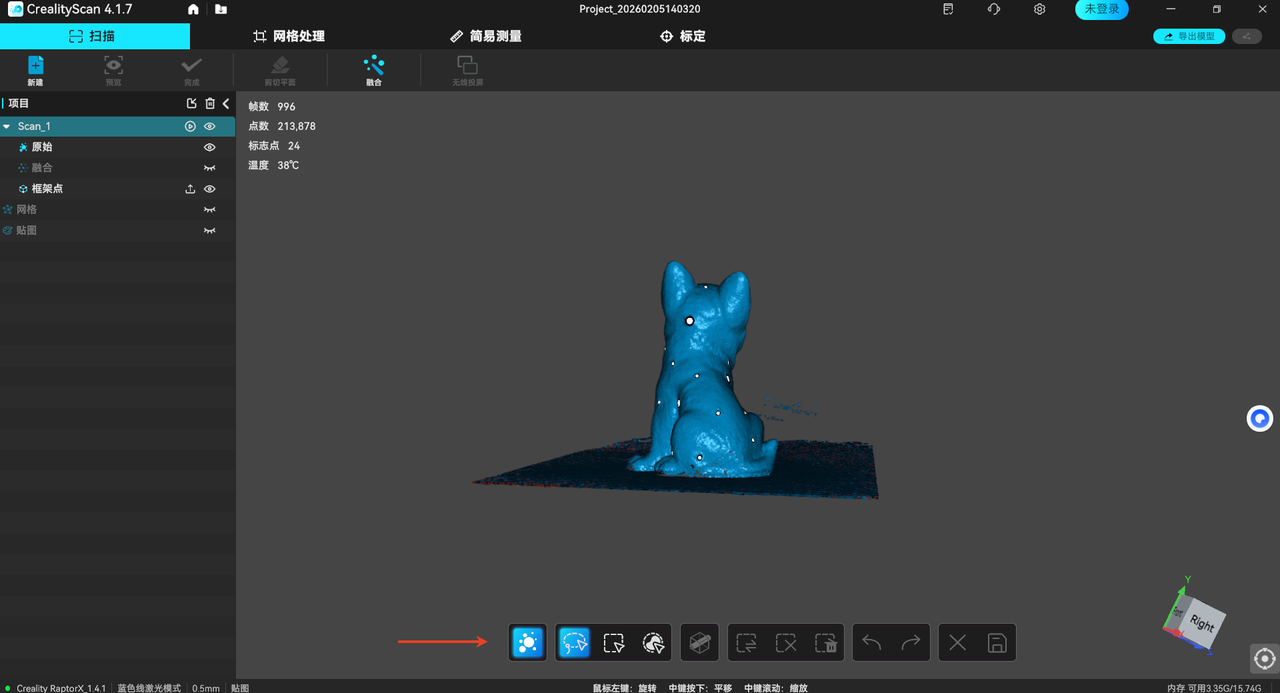Delete project using the trash icon

tap(210, 104)
